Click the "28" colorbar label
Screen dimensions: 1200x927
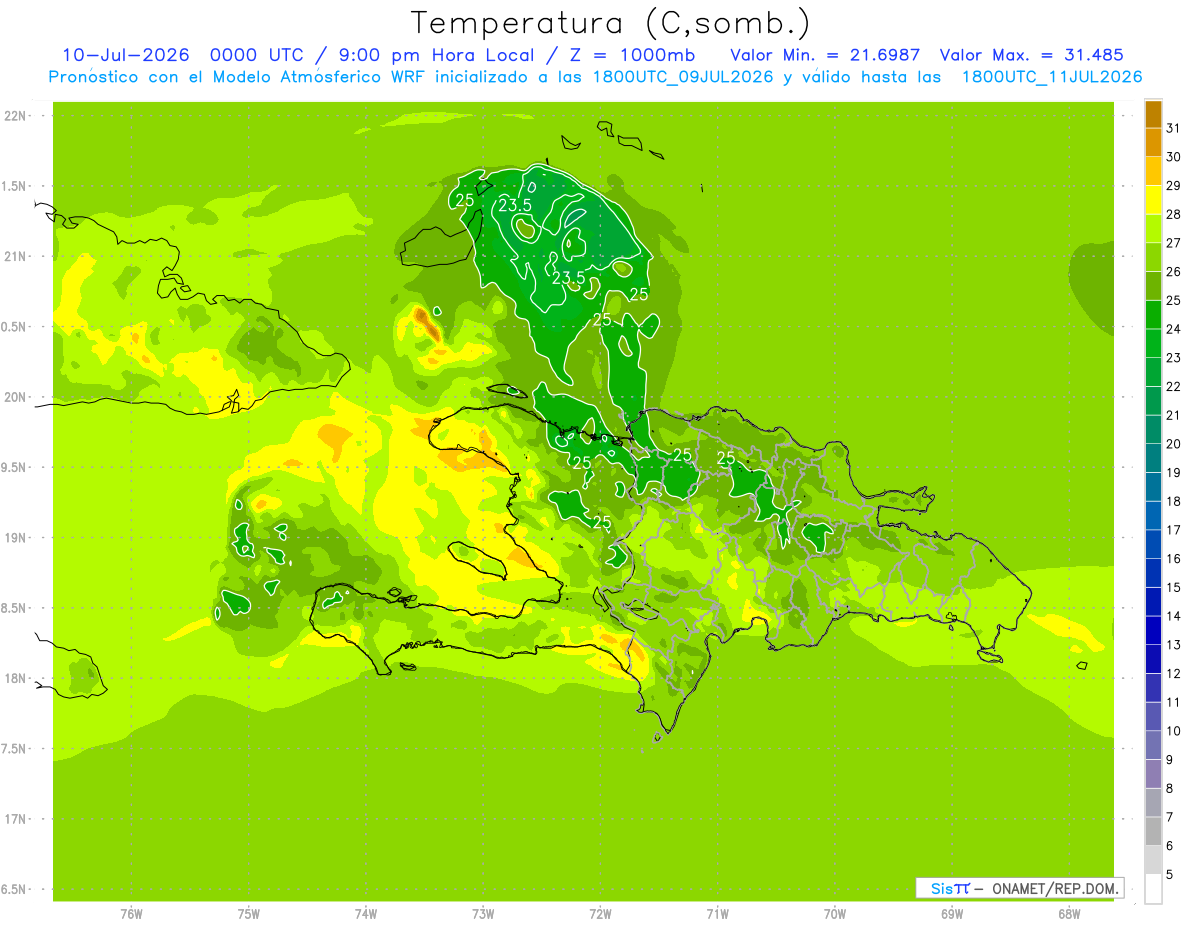pyautogui.click(x=1173, y=214)
